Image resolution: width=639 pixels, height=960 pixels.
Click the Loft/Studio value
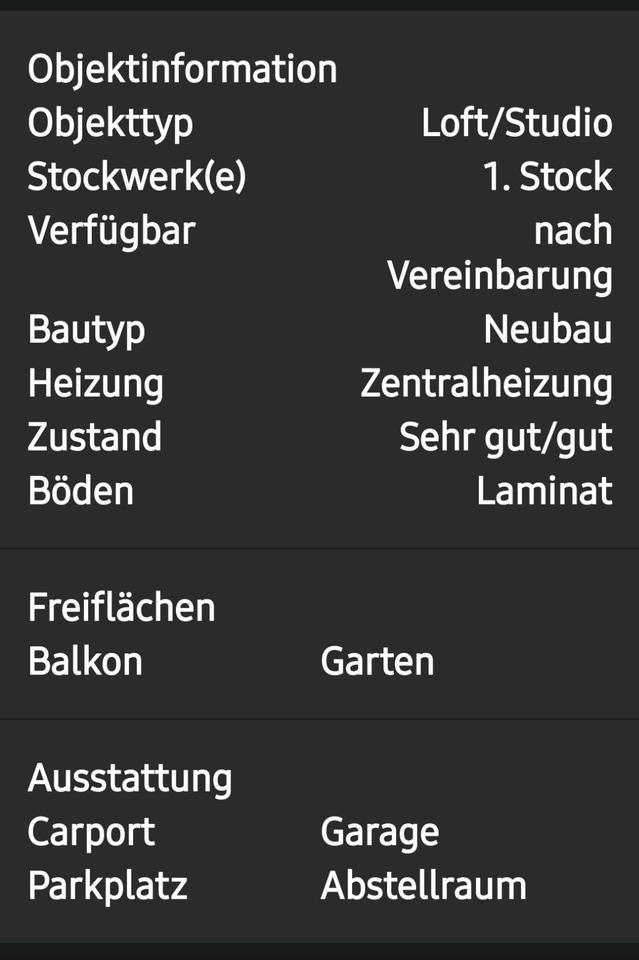(516, 124)
